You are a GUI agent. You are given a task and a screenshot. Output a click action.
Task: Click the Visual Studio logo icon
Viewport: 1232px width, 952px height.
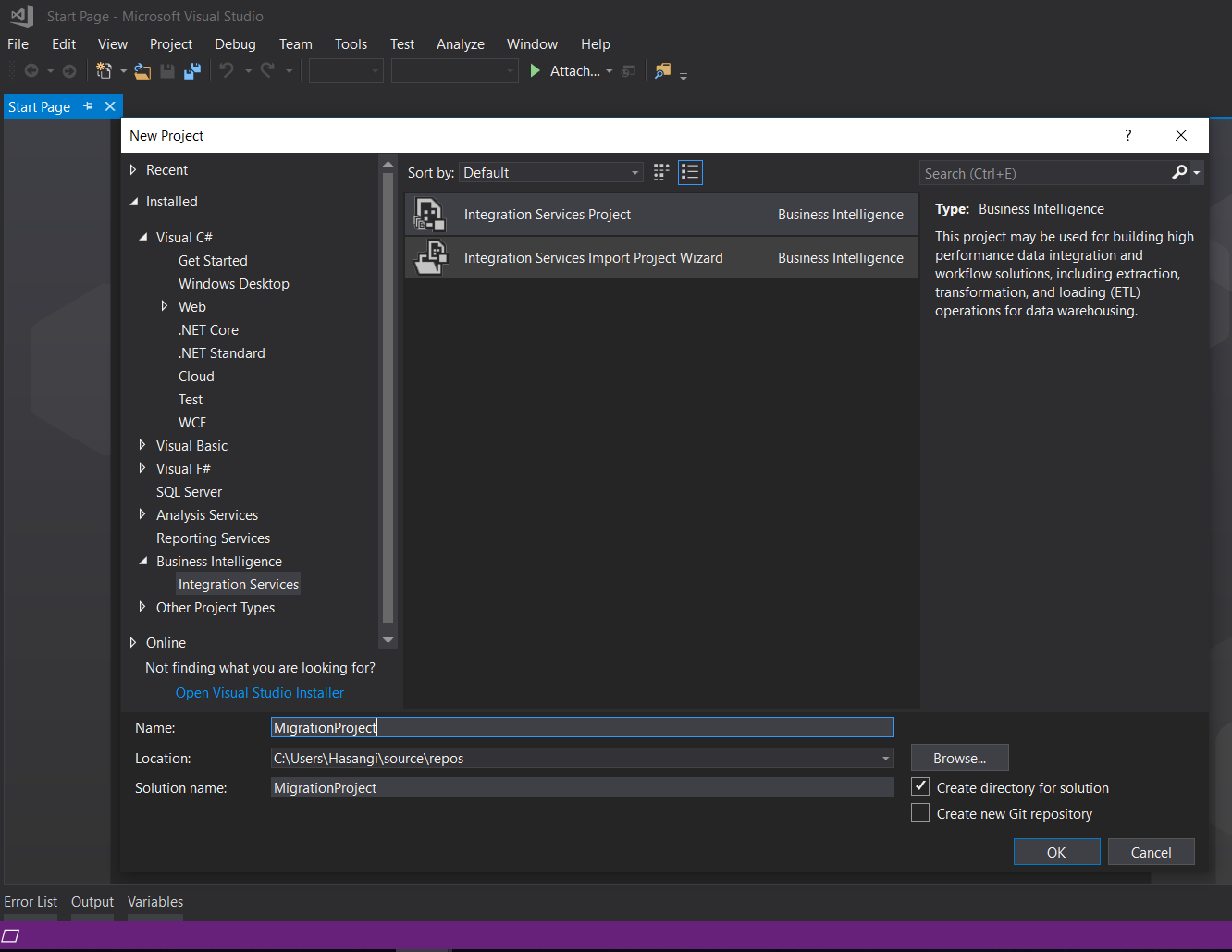coord(22,16)
